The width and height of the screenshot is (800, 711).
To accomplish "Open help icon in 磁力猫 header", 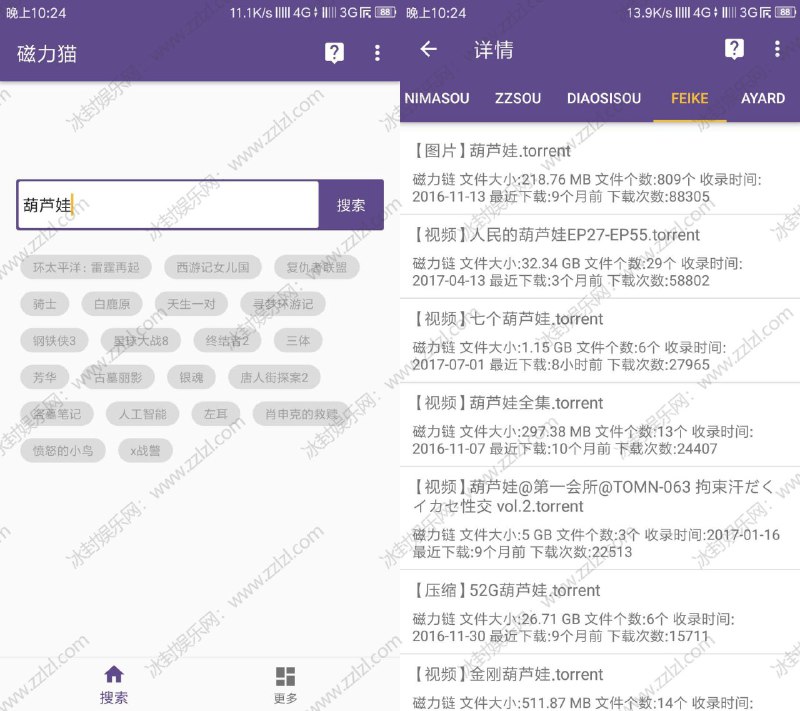I will pos(334,53).
